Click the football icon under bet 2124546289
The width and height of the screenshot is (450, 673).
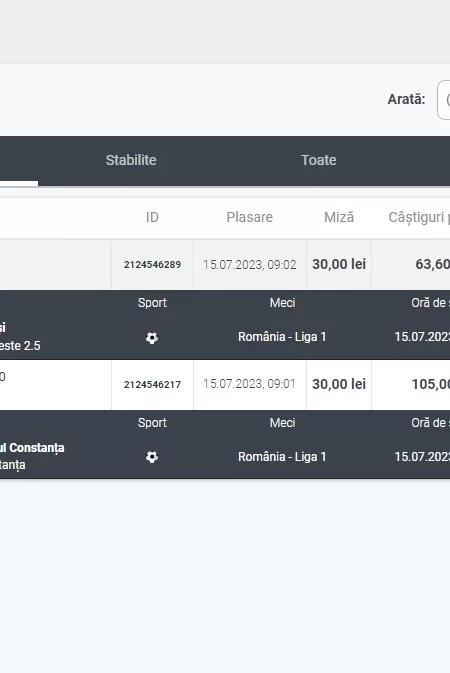coord(152,338)
